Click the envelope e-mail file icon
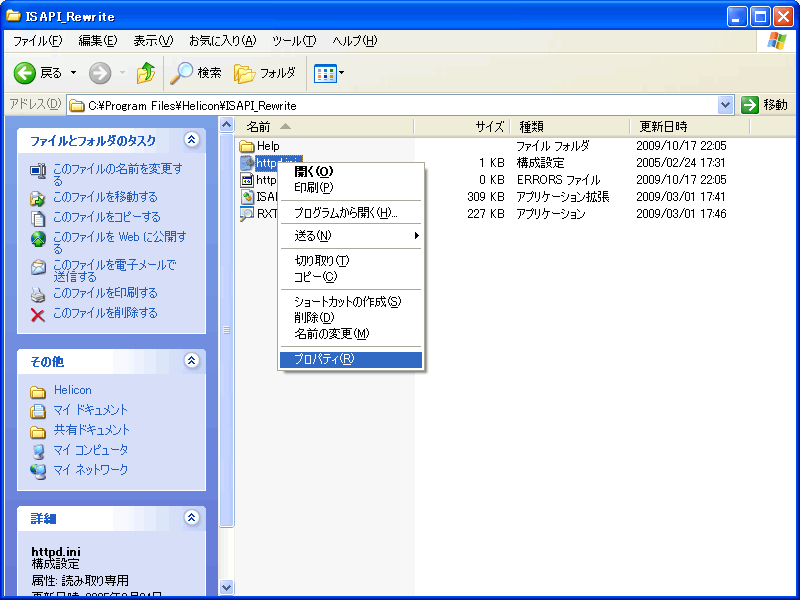Screen dimensions: 800x600 38,267
